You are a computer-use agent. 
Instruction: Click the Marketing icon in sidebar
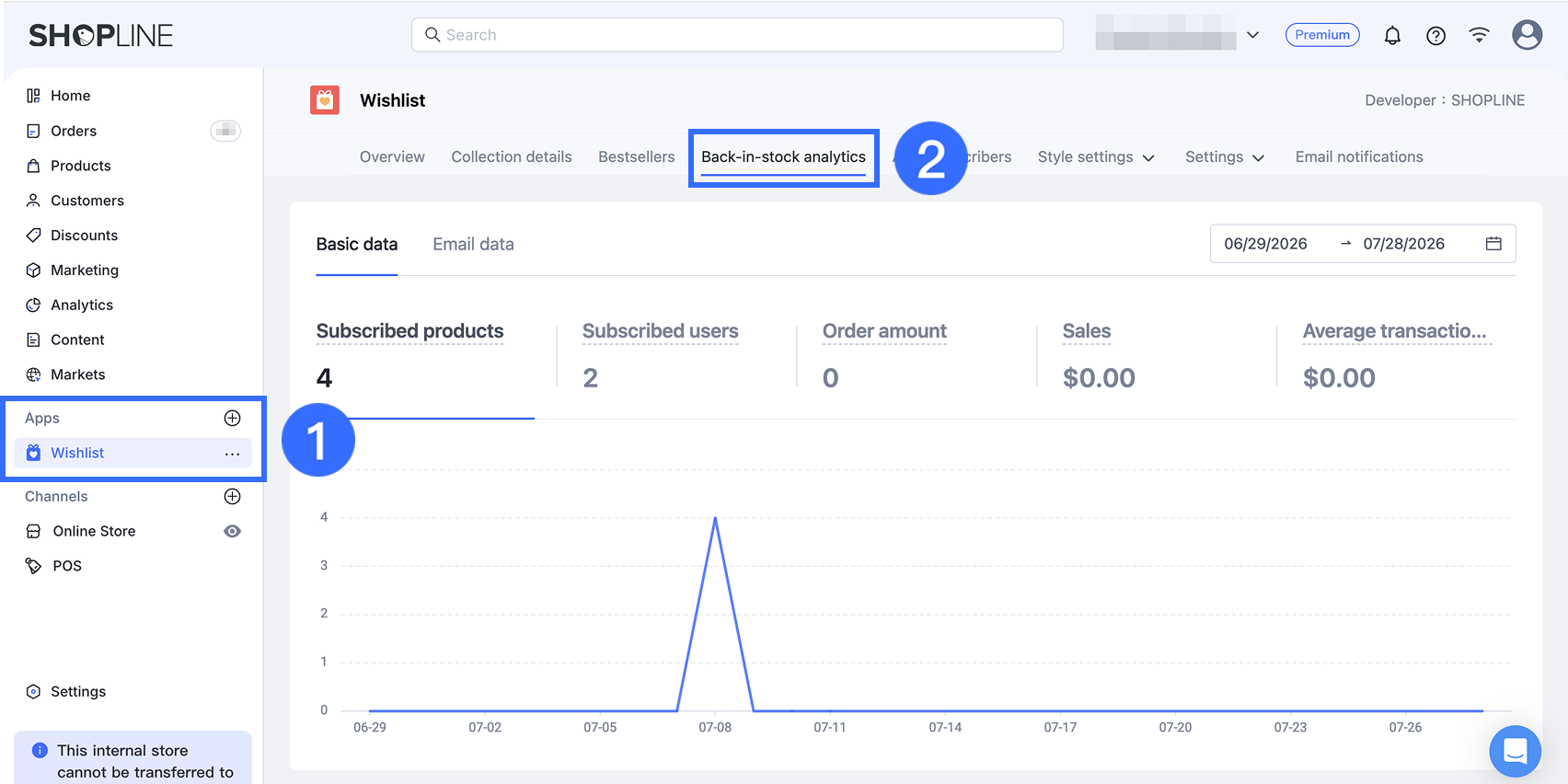(33, 271)
